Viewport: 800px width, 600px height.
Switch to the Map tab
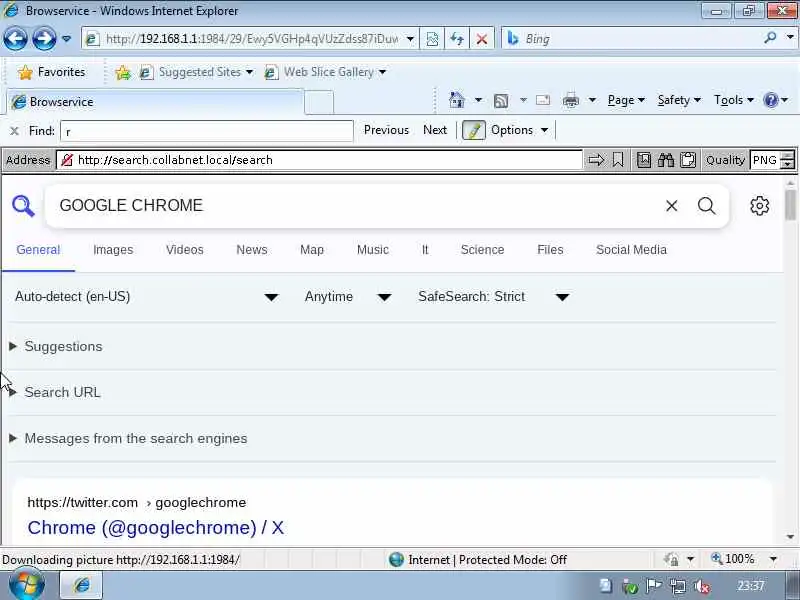(x=312, y=250)
